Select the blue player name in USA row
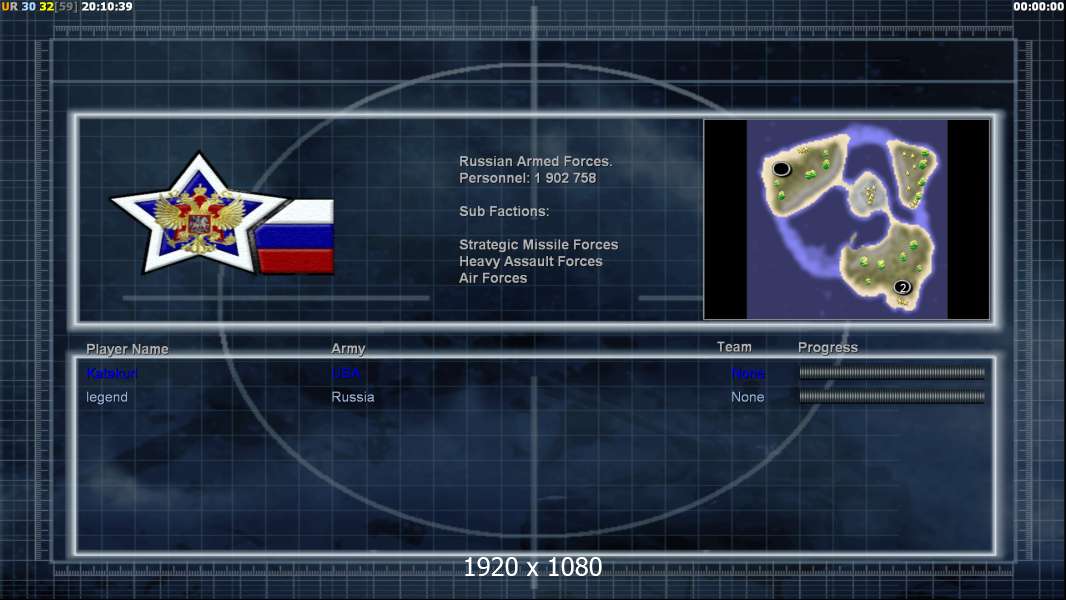This screenshot has height=600, width=1066. click(112, 373)
